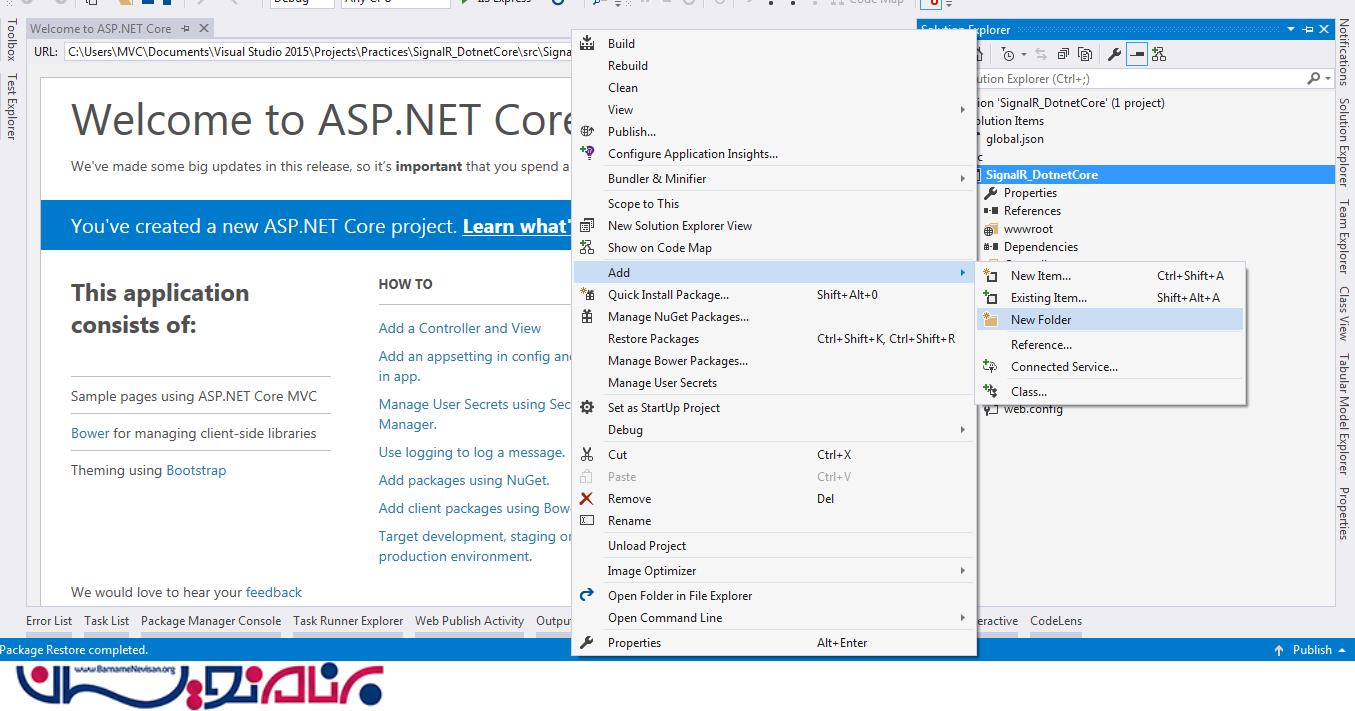Screen dimensions: 1355x711
Task: Click the icon beside Manage NuGet Packages
Action: [587, 317]
